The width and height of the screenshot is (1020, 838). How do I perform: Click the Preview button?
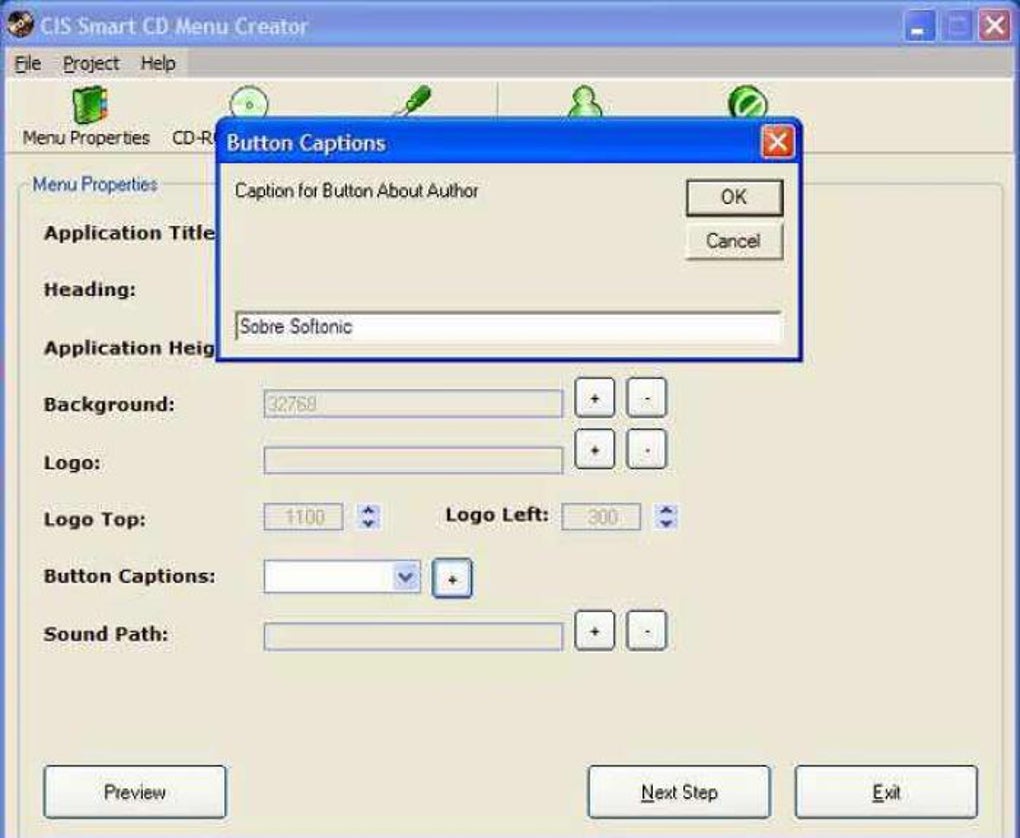pyautogui.click(x=134, y=790)
